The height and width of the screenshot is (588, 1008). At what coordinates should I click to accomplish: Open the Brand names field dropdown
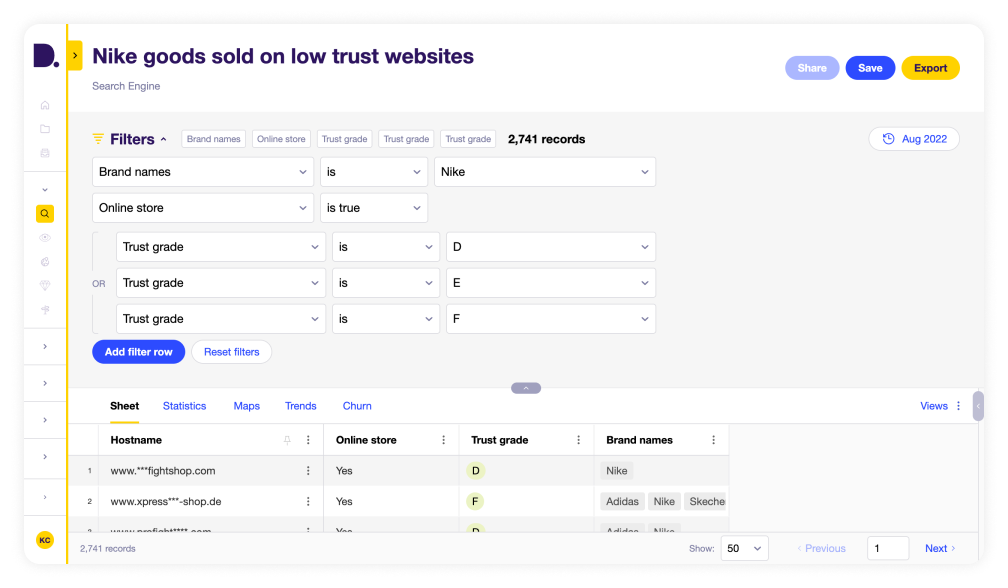coord(203,172)
